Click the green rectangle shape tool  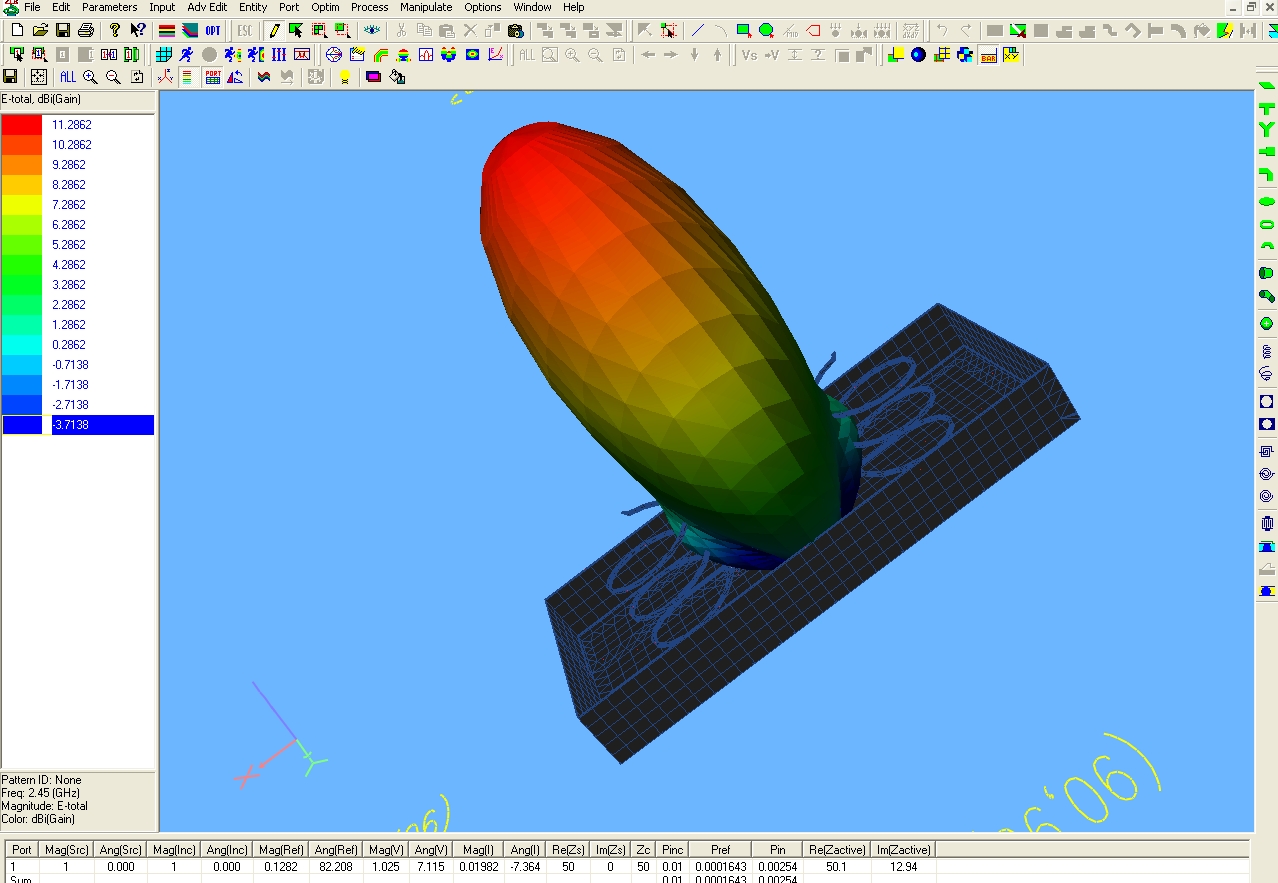743,31
